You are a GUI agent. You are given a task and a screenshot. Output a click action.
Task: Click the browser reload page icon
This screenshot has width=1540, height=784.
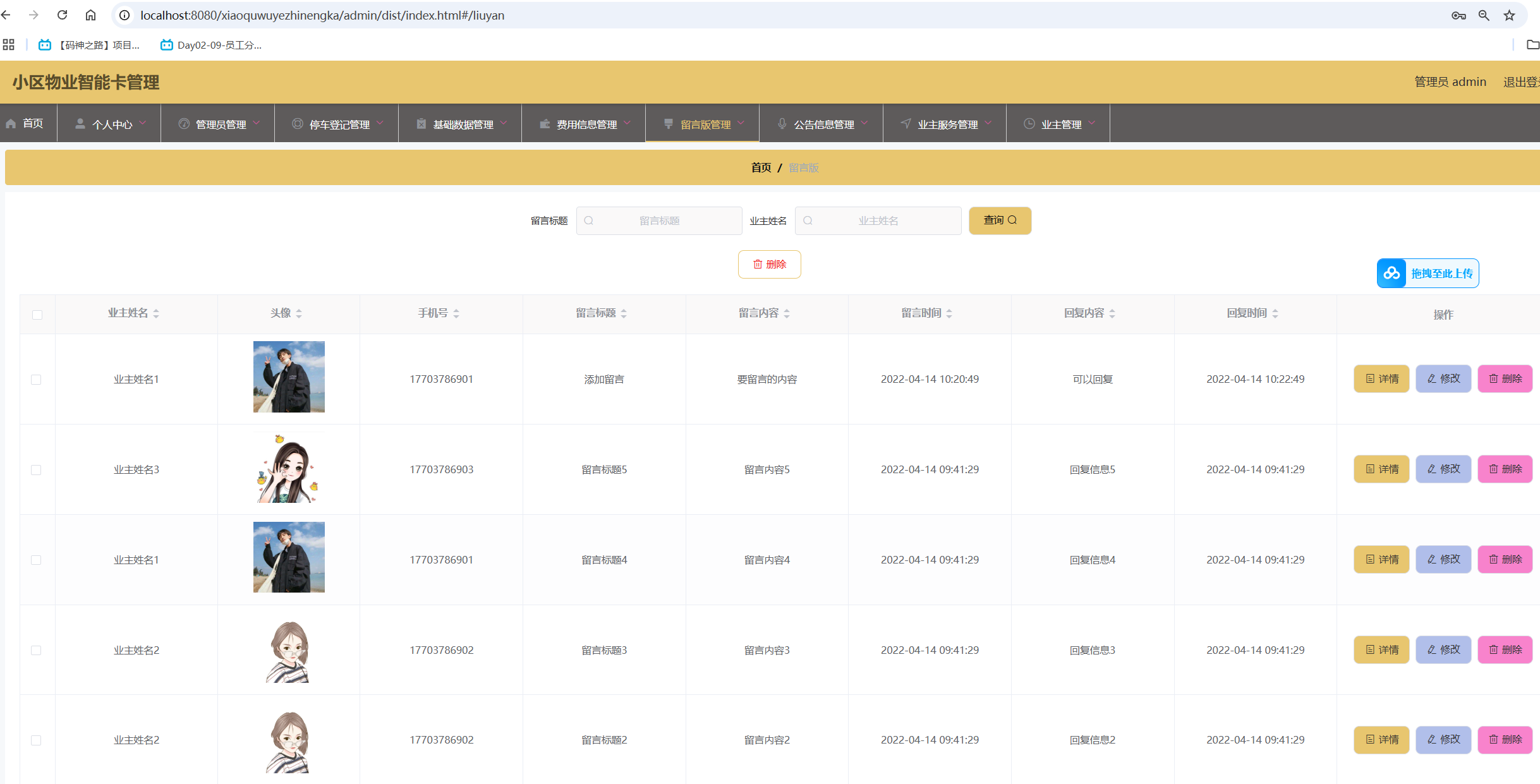click(62, 15)
